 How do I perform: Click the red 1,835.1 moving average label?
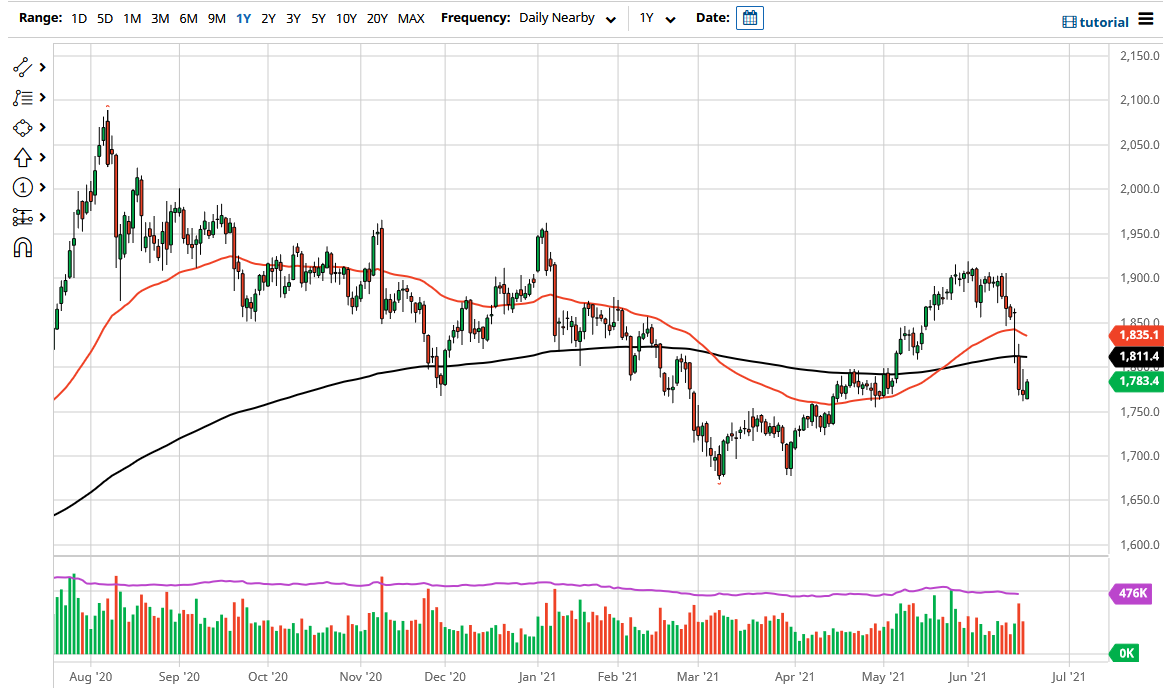tap(1135, 336)
